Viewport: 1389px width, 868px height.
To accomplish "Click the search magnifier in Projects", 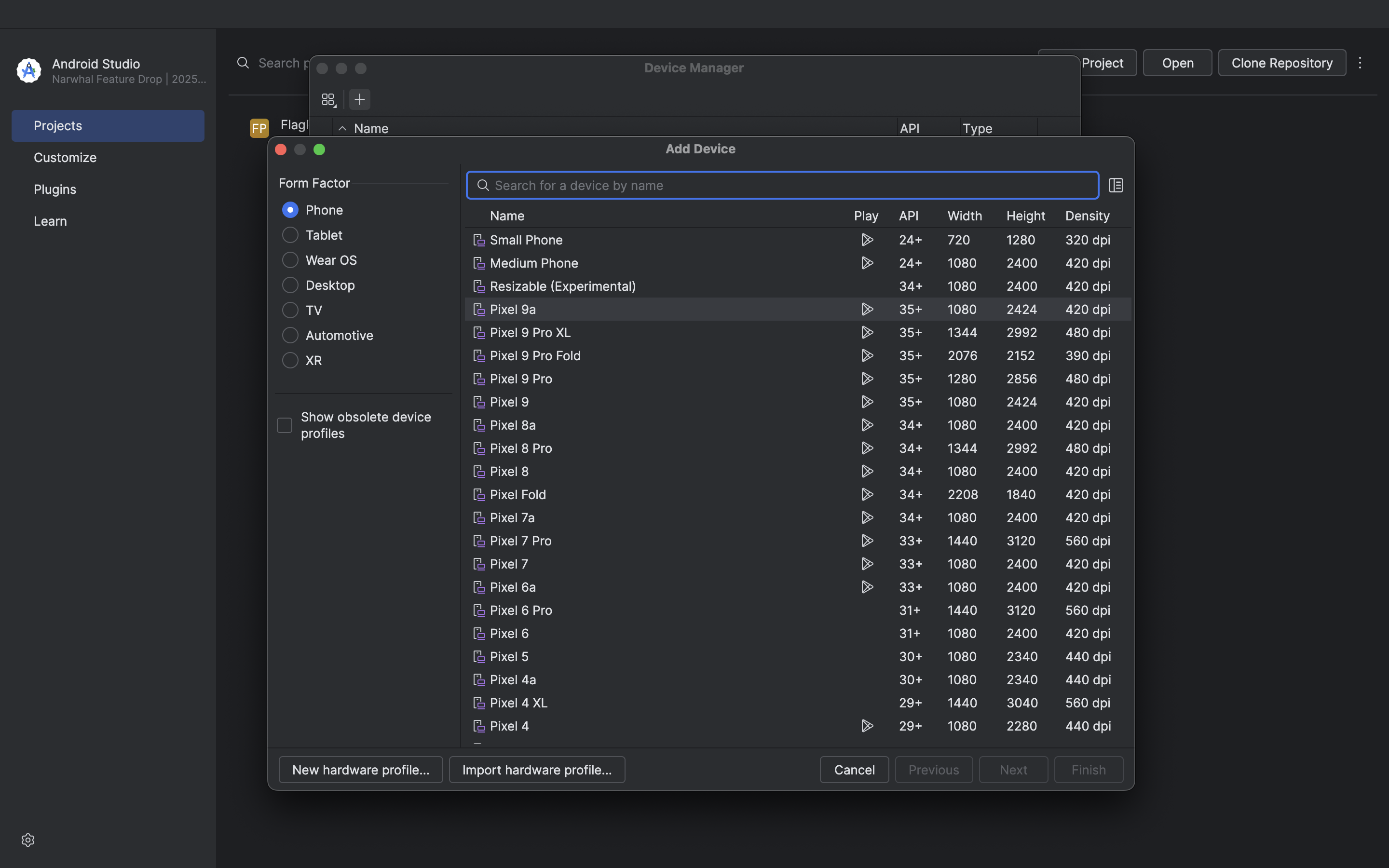I will coord(243,63).
